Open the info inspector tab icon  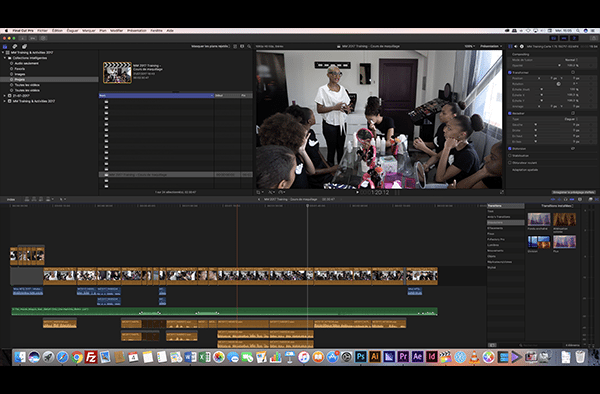[522, 46]
